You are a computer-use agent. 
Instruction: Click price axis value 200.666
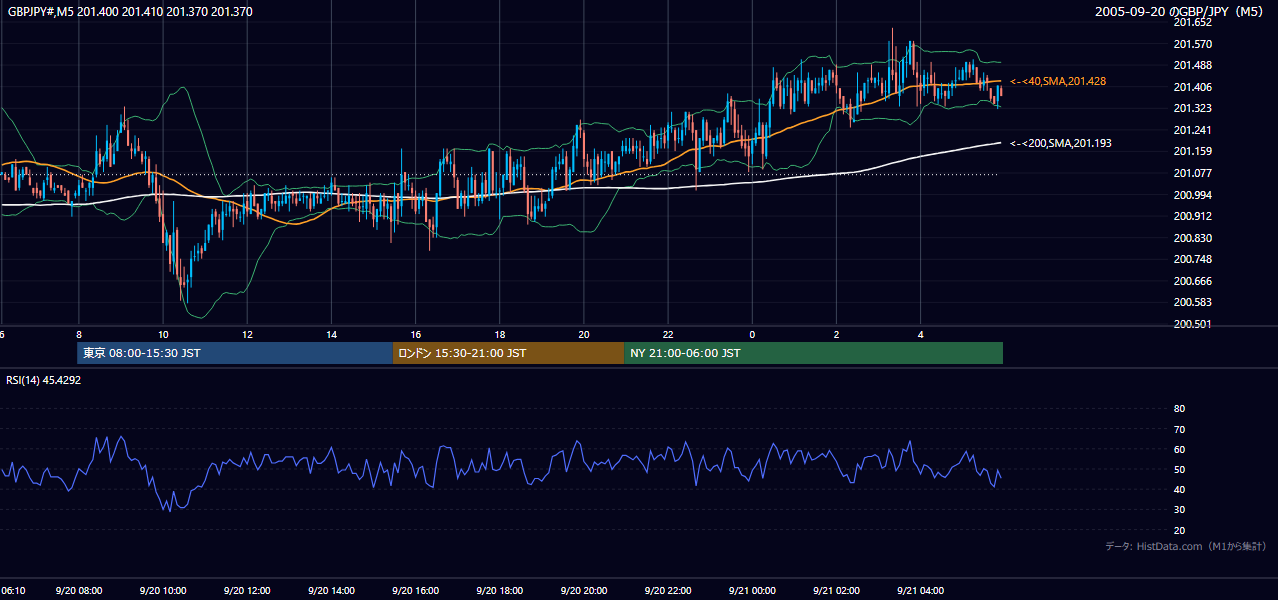click(x=1192, y=281)
